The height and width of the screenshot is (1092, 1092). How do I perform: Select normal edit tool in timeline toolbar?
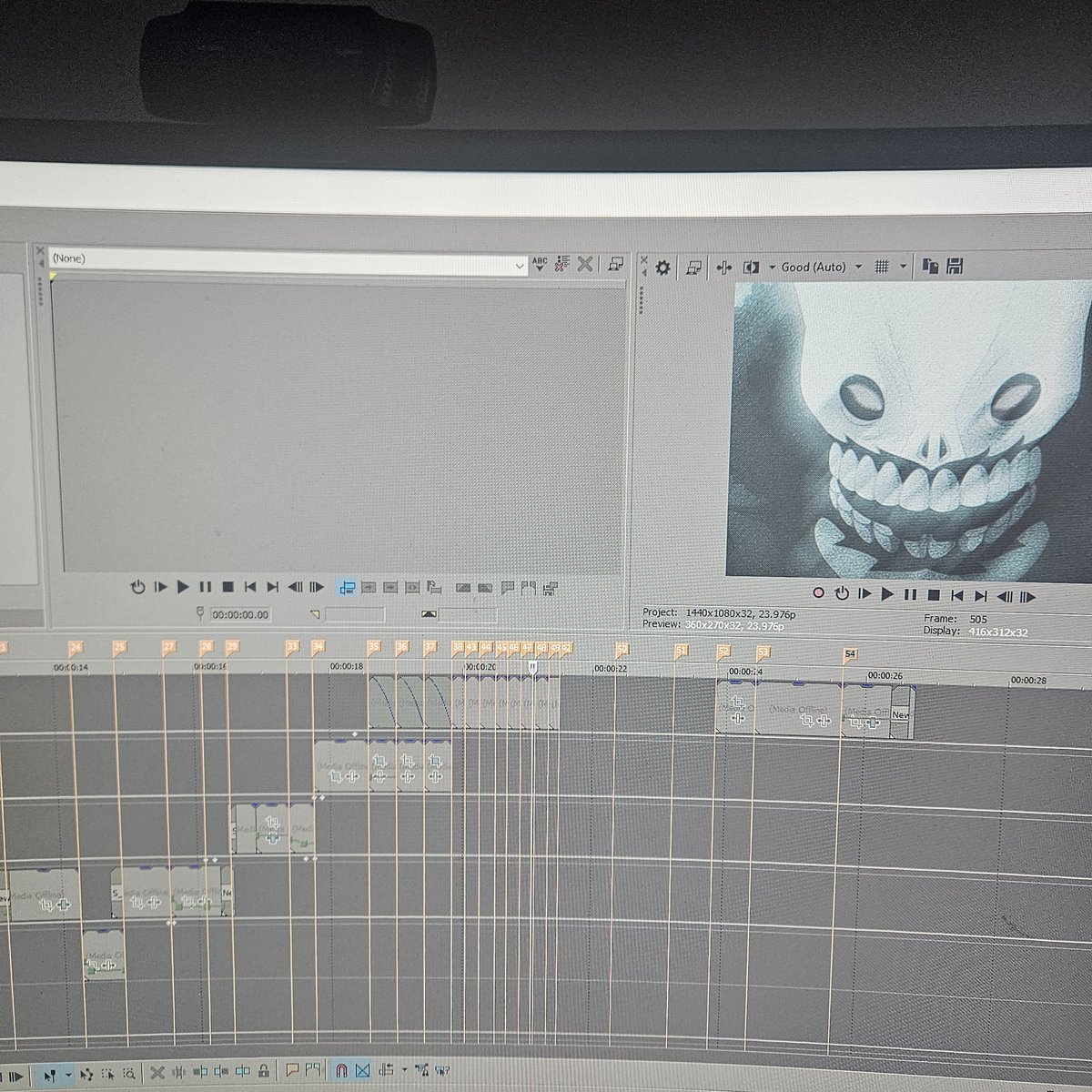(x=51, y=1075)
